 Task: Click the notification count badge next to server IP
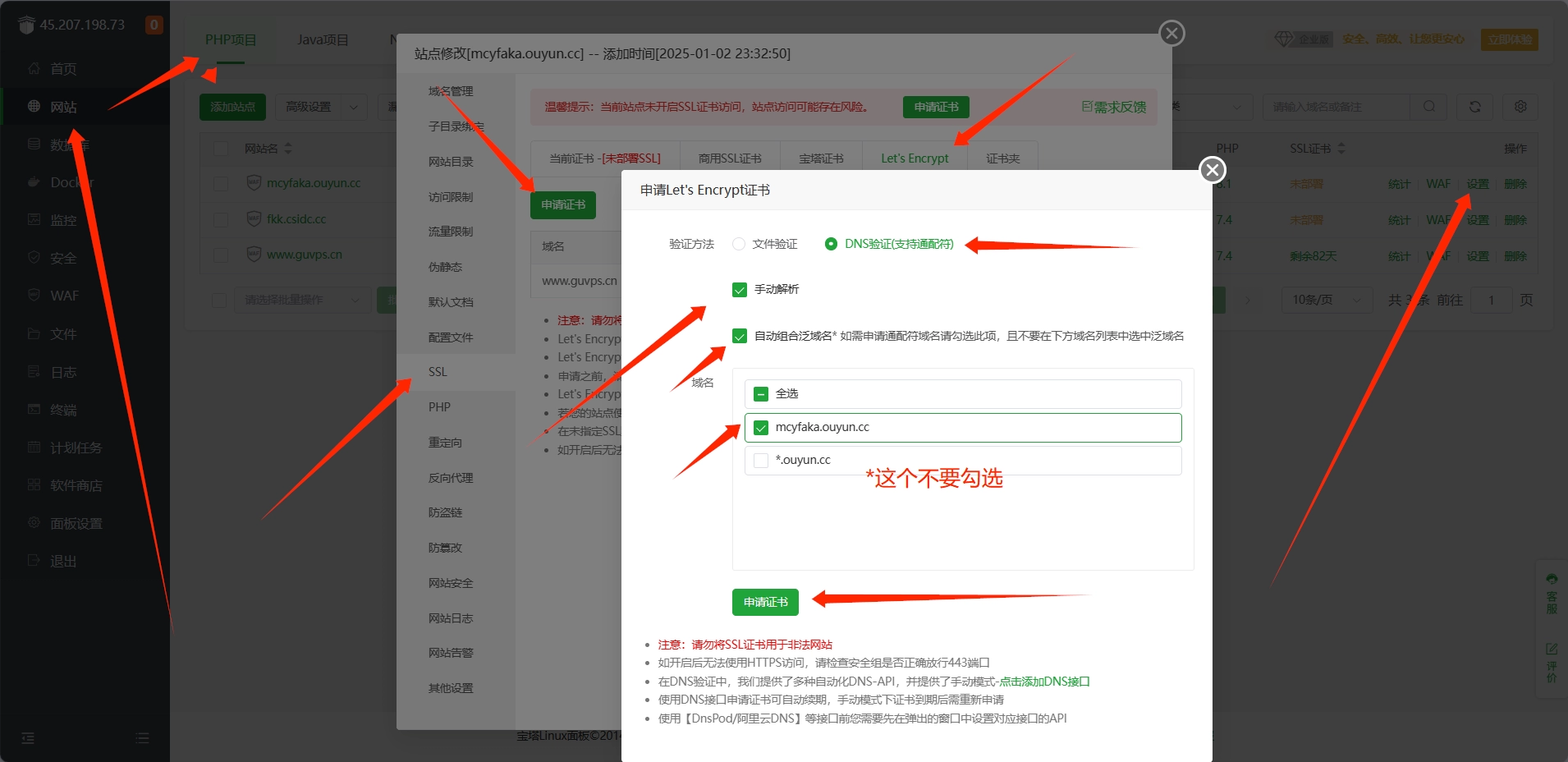tap(154, 25)
